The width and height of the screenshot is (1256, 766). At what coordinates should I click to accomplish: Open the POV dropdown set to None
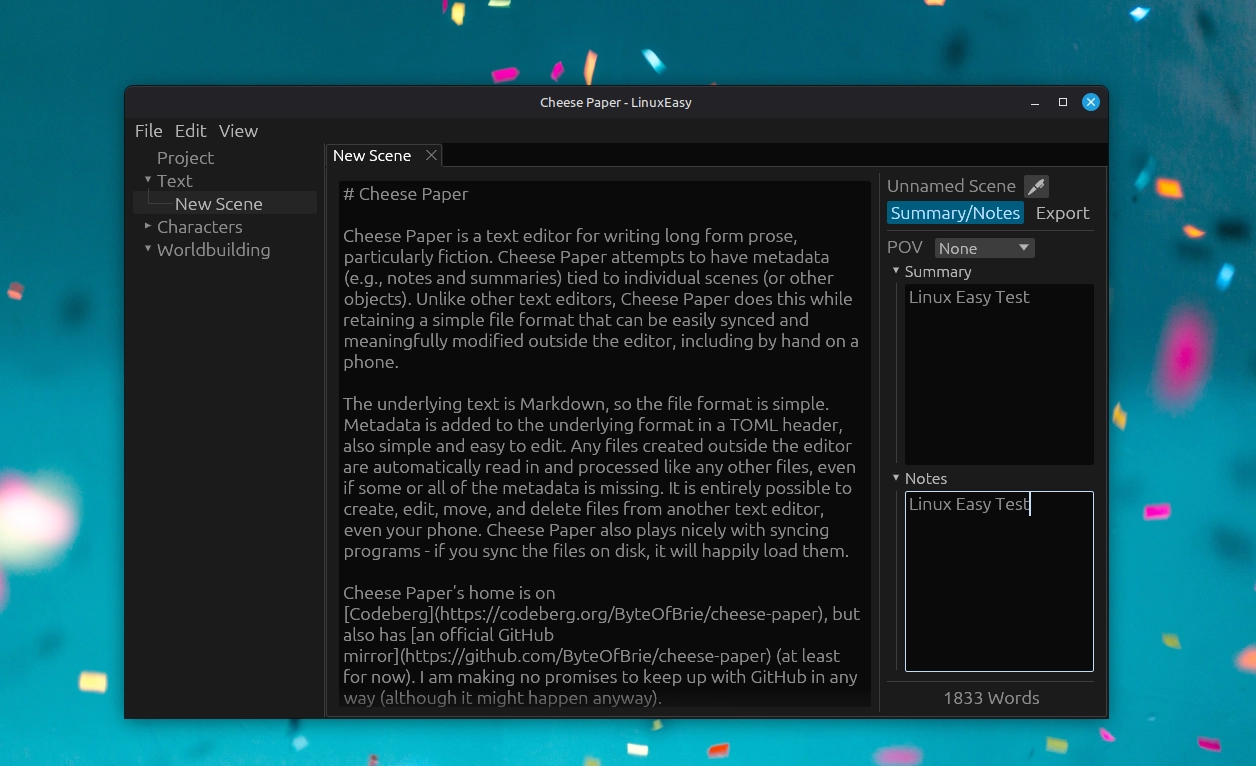click(x=984, y=248)
